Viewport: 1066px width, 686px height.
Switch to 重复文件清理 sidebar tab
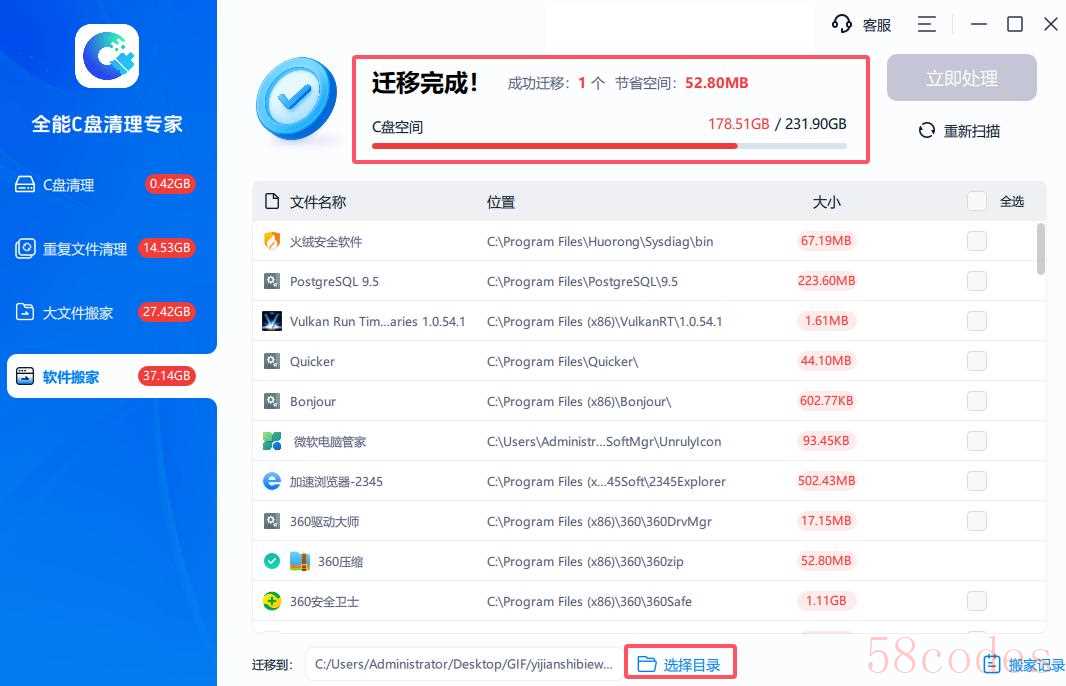(107, 248)
